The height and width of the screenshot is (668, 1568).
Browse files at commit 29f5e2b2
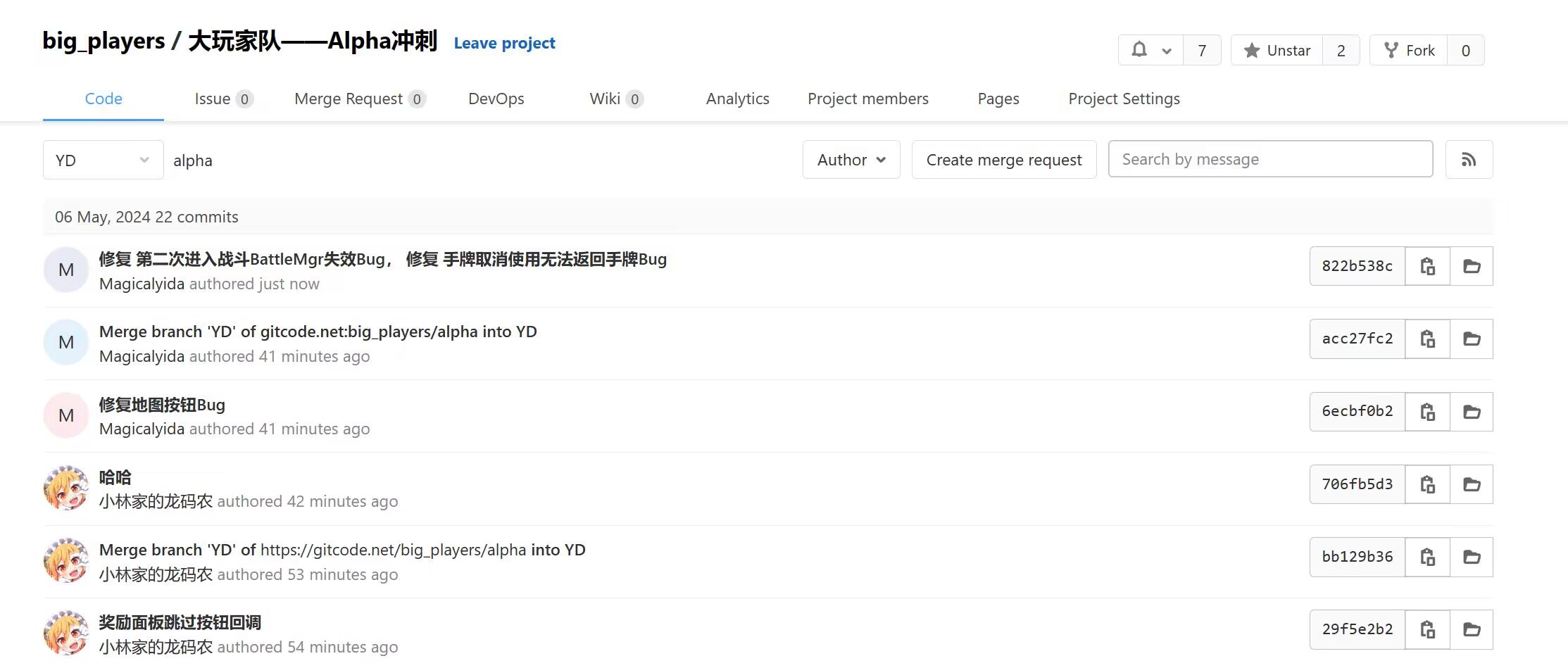click(1472, 629)
